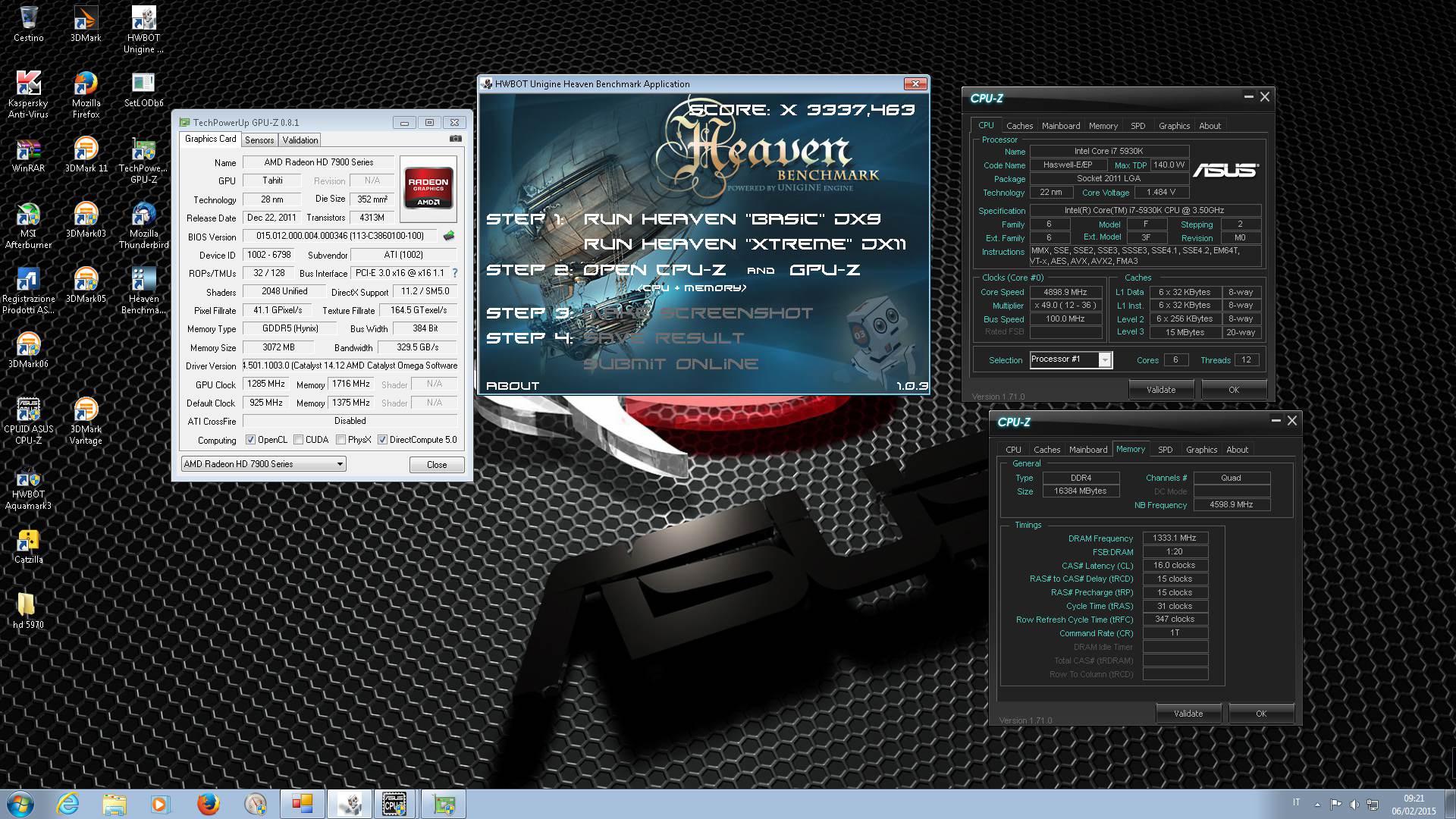The width and height of the screenshot is (1456, 819).
Task: Click OK in upper CPU-Z window
Action: [x=1234, y=390]
